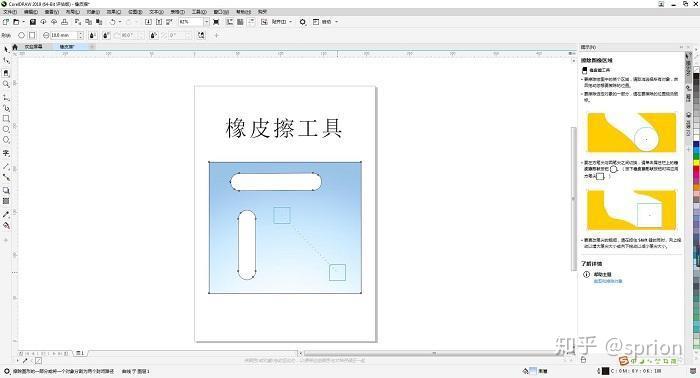This screenshot has height=378, width=700.
Task: Click the eraser thickness input field
Action: pos(63,35)
